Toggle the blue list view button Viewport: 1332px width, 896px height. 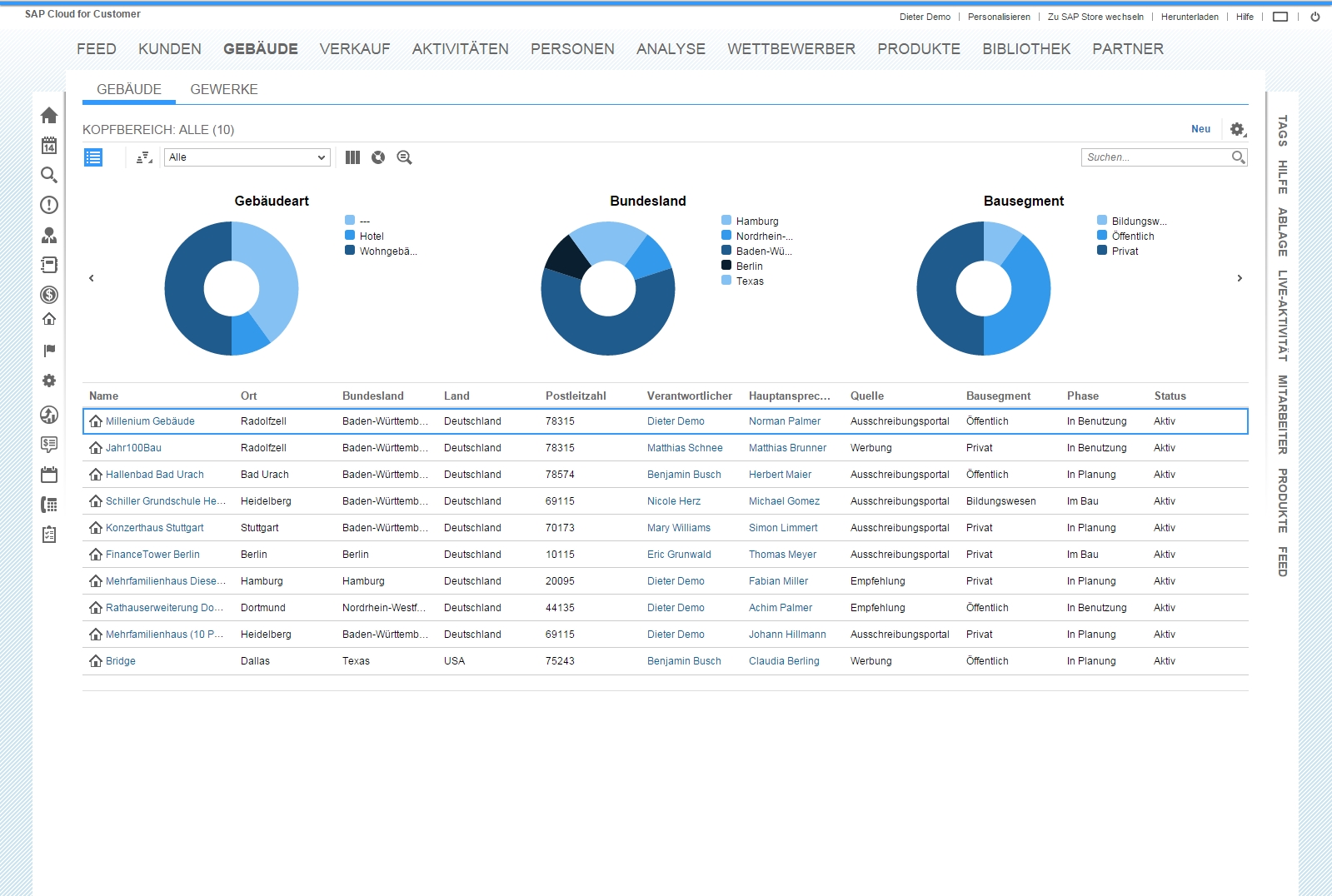tap(93, 157)
